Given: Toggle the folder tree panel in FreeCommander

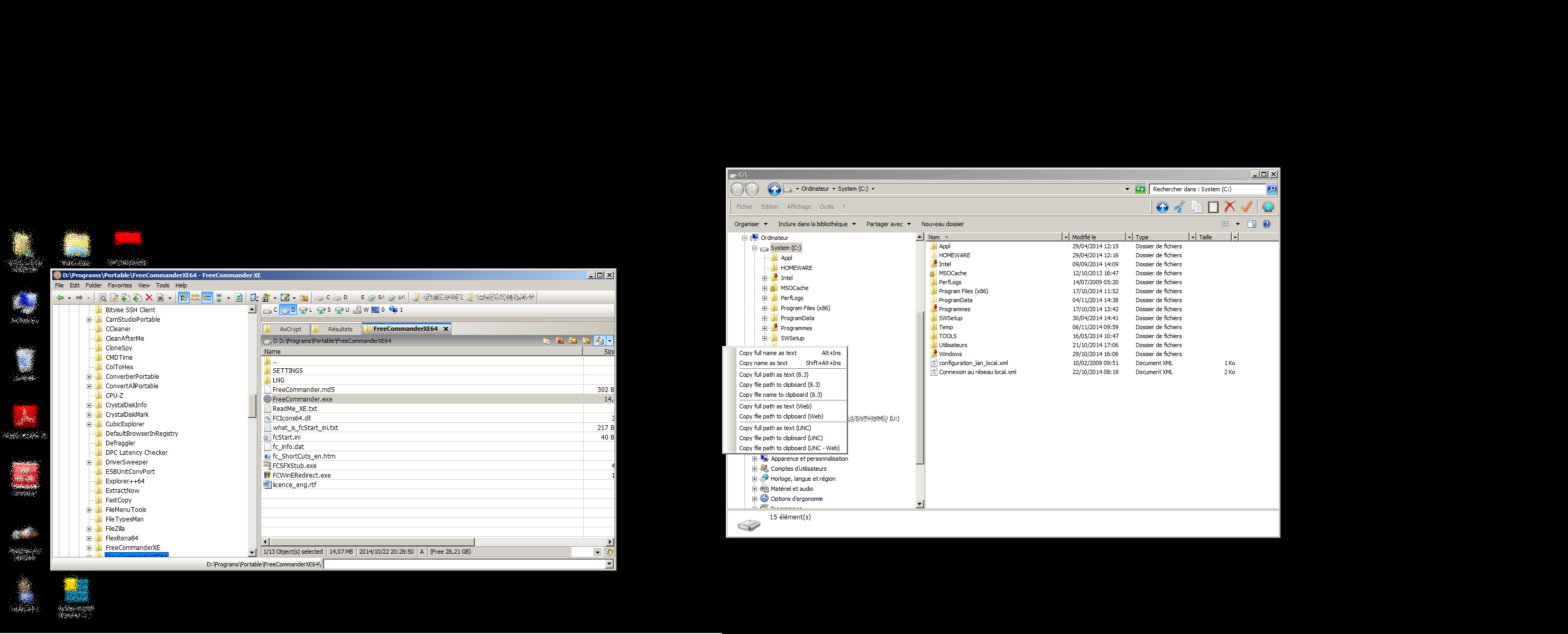Looking at the screenshot, I should (x=183, y=297).
